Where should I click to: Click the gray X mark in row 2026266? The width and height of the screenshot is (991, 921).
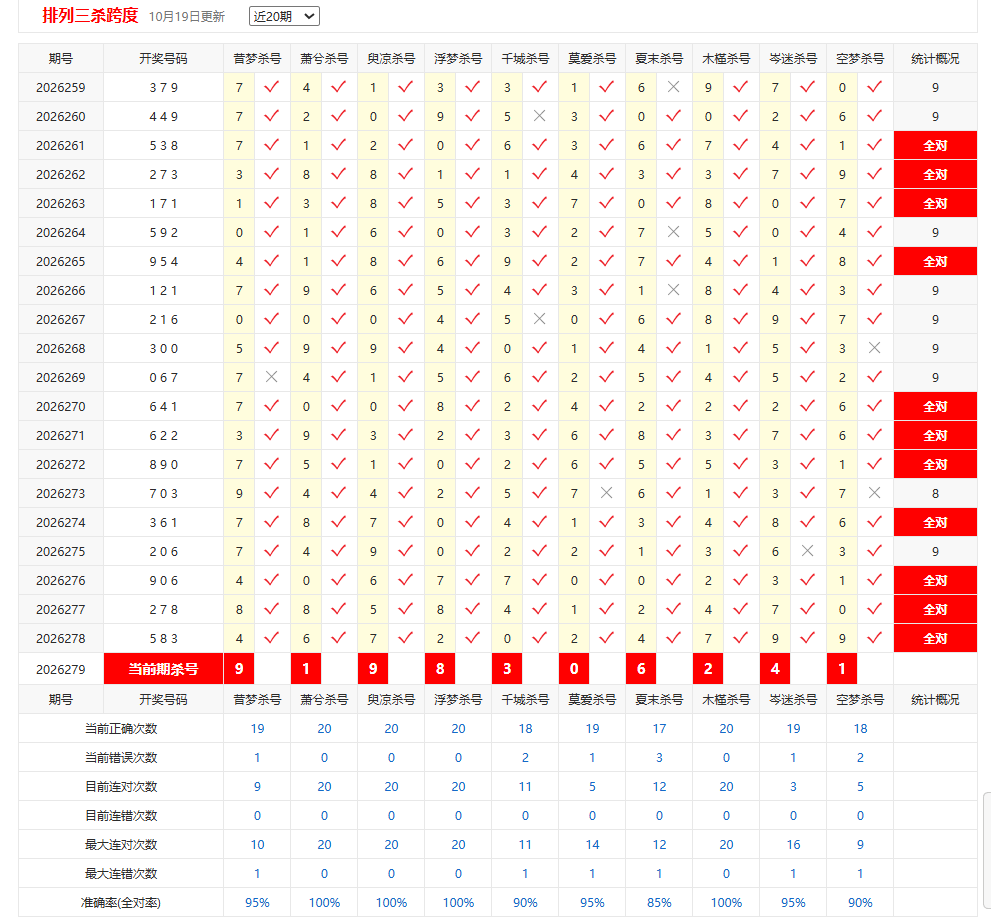pyautogui.click(x=674, y=291)
